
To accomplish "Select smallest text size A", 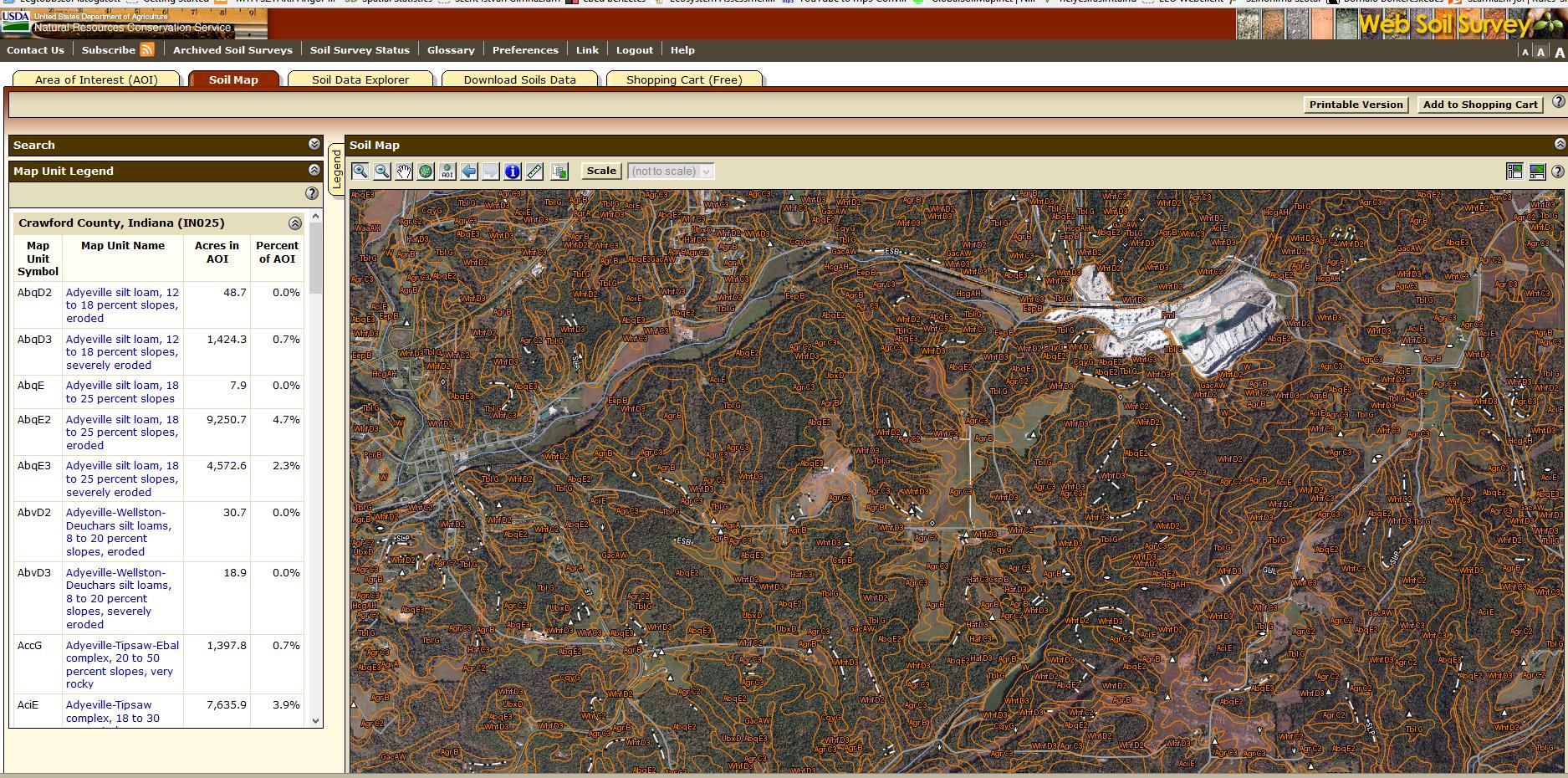I will tap(1525, 52).
